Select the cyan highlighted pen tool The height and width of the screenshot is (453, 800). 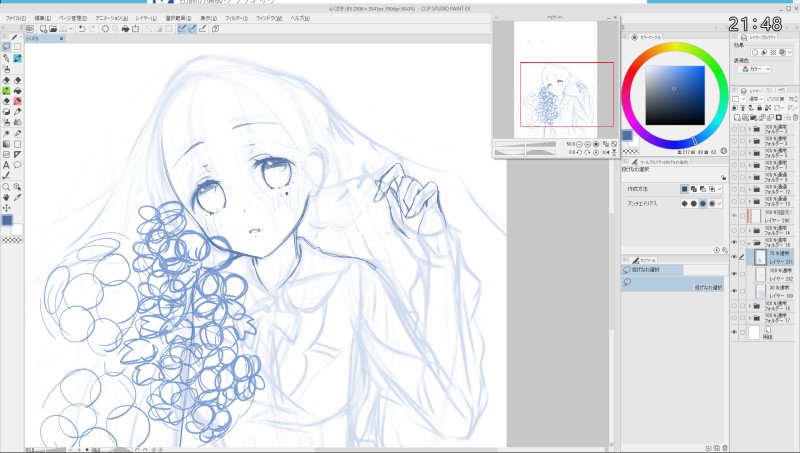coord(17,58)
